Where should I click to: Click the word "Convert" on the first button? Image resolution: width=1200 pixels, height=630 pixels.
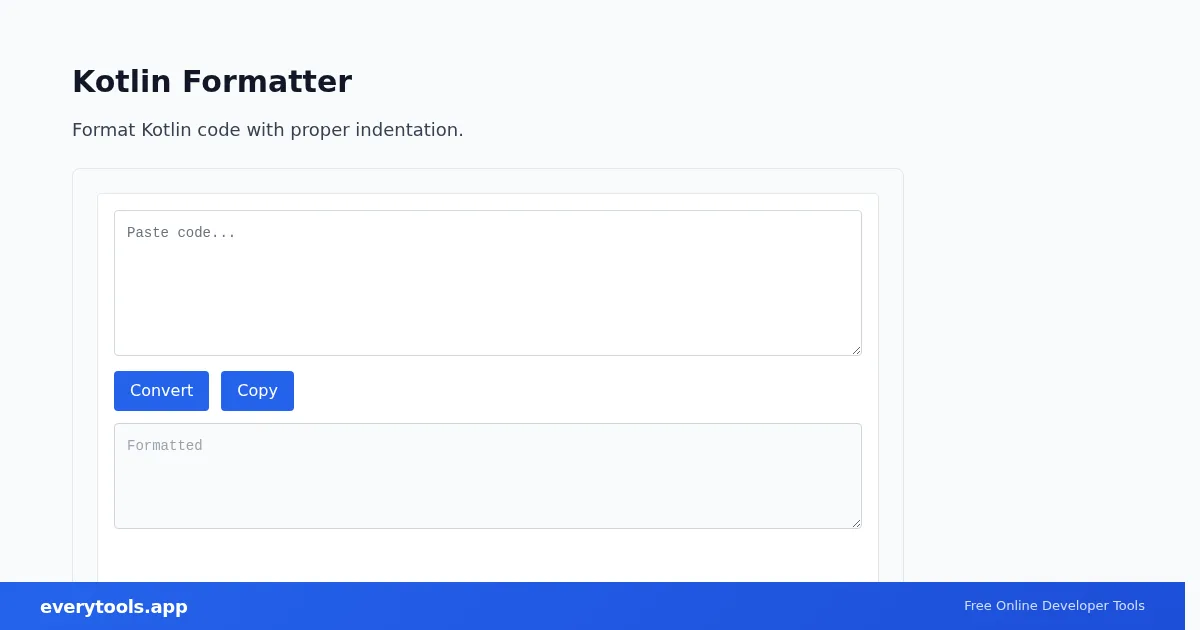pos(161,391)
